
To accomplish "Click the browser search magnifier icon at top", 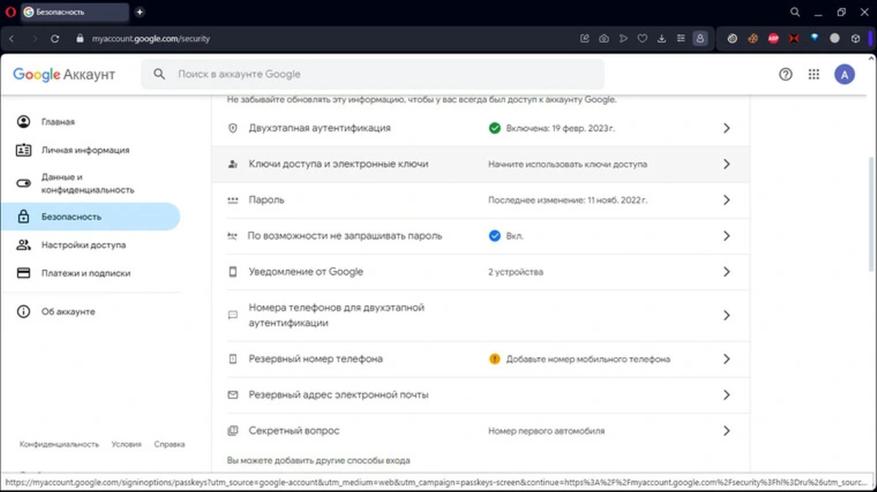I will pos(795,12).
